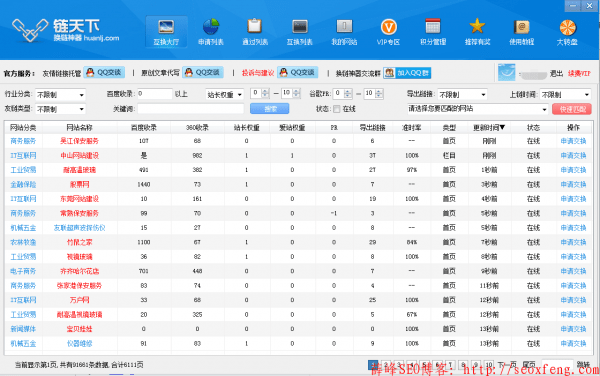600x376 pixels.
Task: Click category 农林牧渔 in 竹鼠之家 row
Action: pos(23,242)
